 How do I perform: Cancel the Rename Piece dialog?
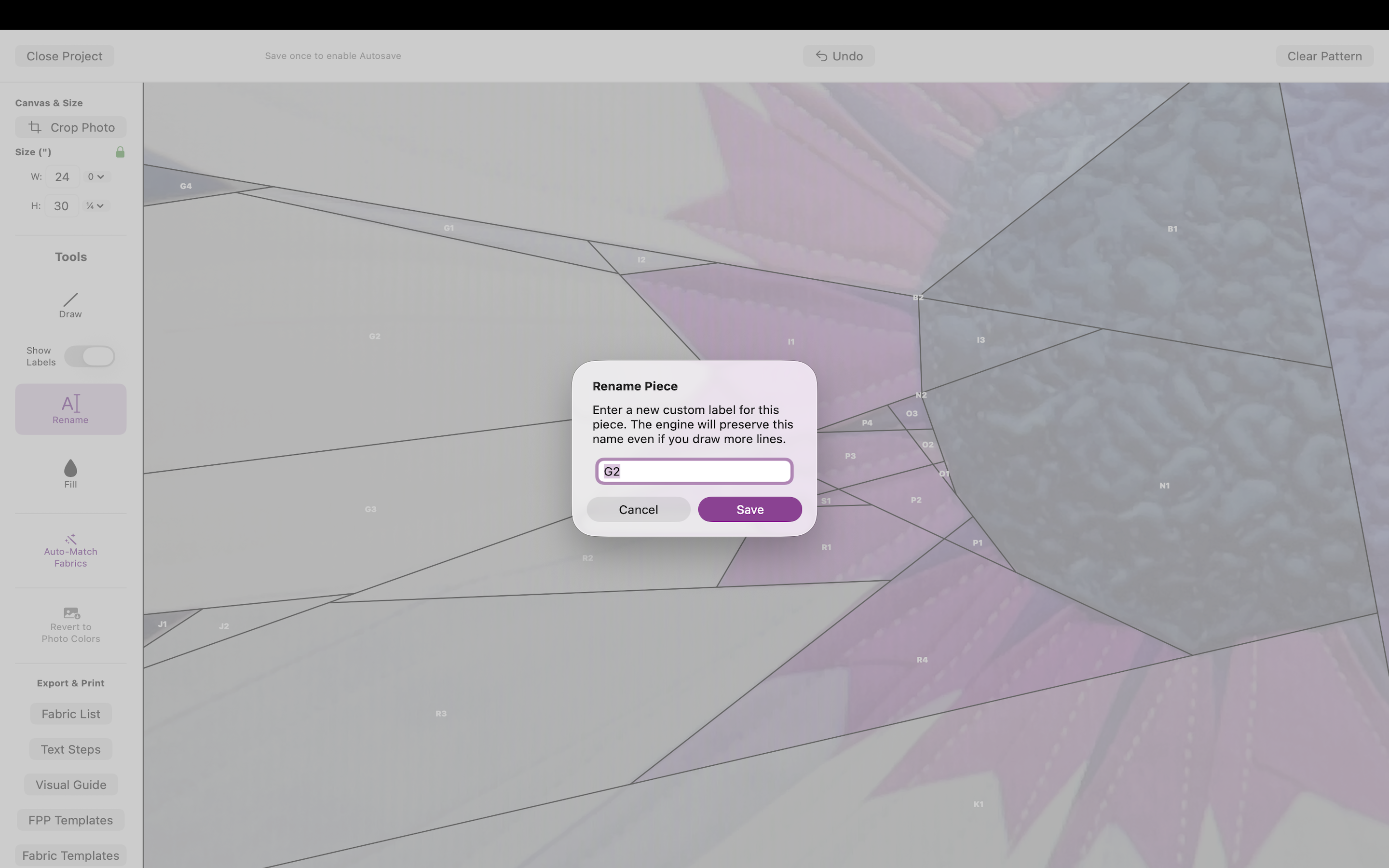click(x=638, y=510)
